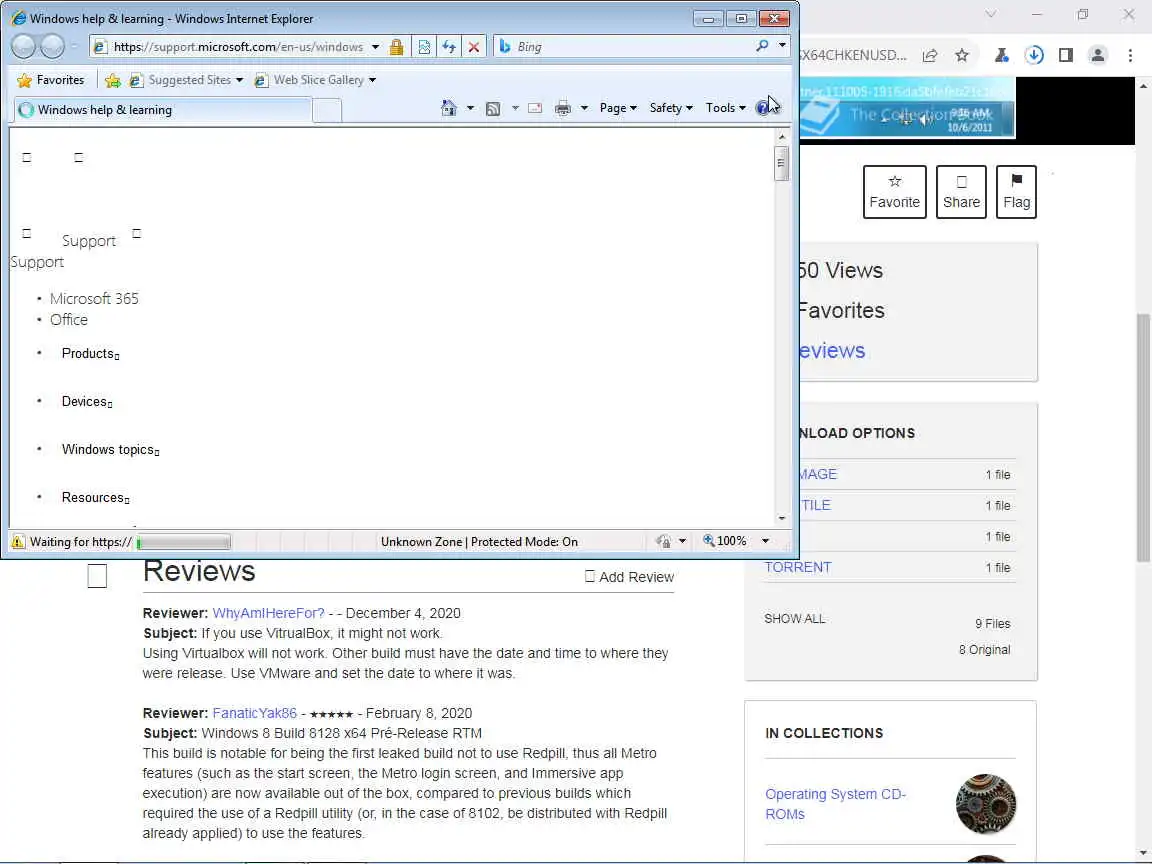Click the Refresh arrows icon in IE
The height and width of the screenshot is (864, 1152).
pos(448,47)
